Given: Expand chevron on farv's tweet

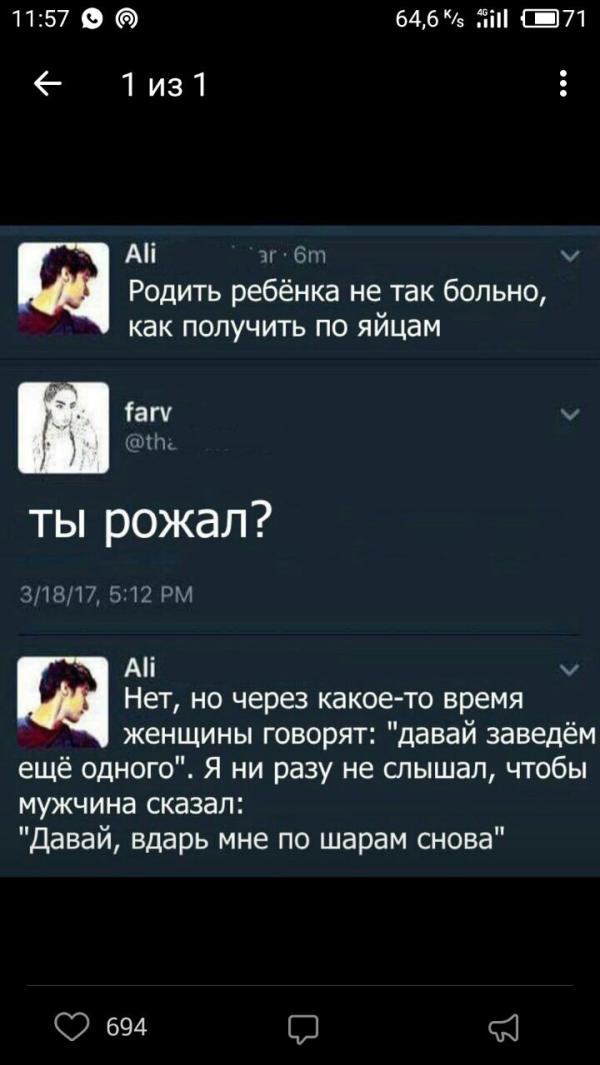Looking at the screenshot, I should [569, 414].
